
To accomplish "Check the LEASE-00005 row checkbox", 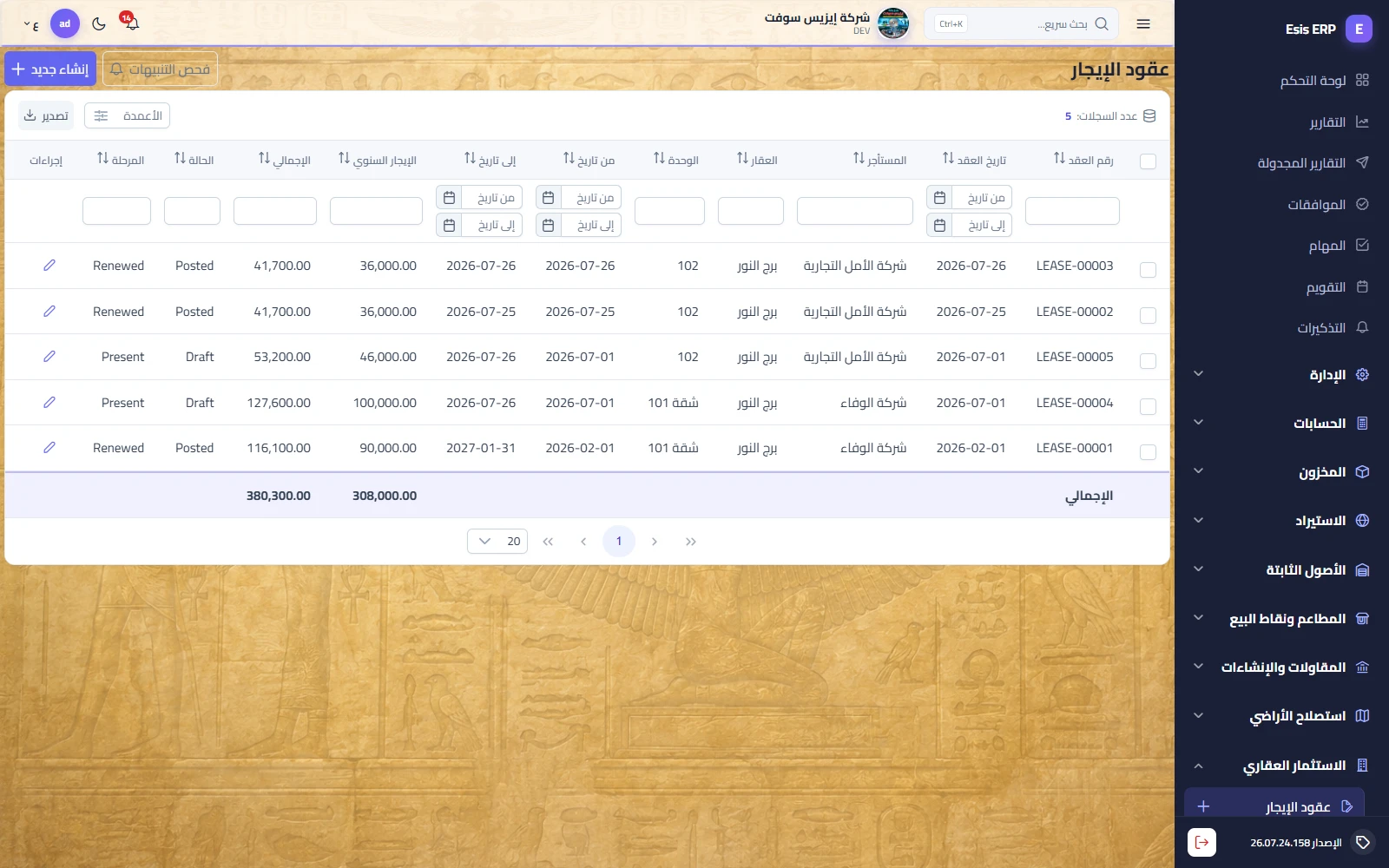I will click(x=1148, y=361).
